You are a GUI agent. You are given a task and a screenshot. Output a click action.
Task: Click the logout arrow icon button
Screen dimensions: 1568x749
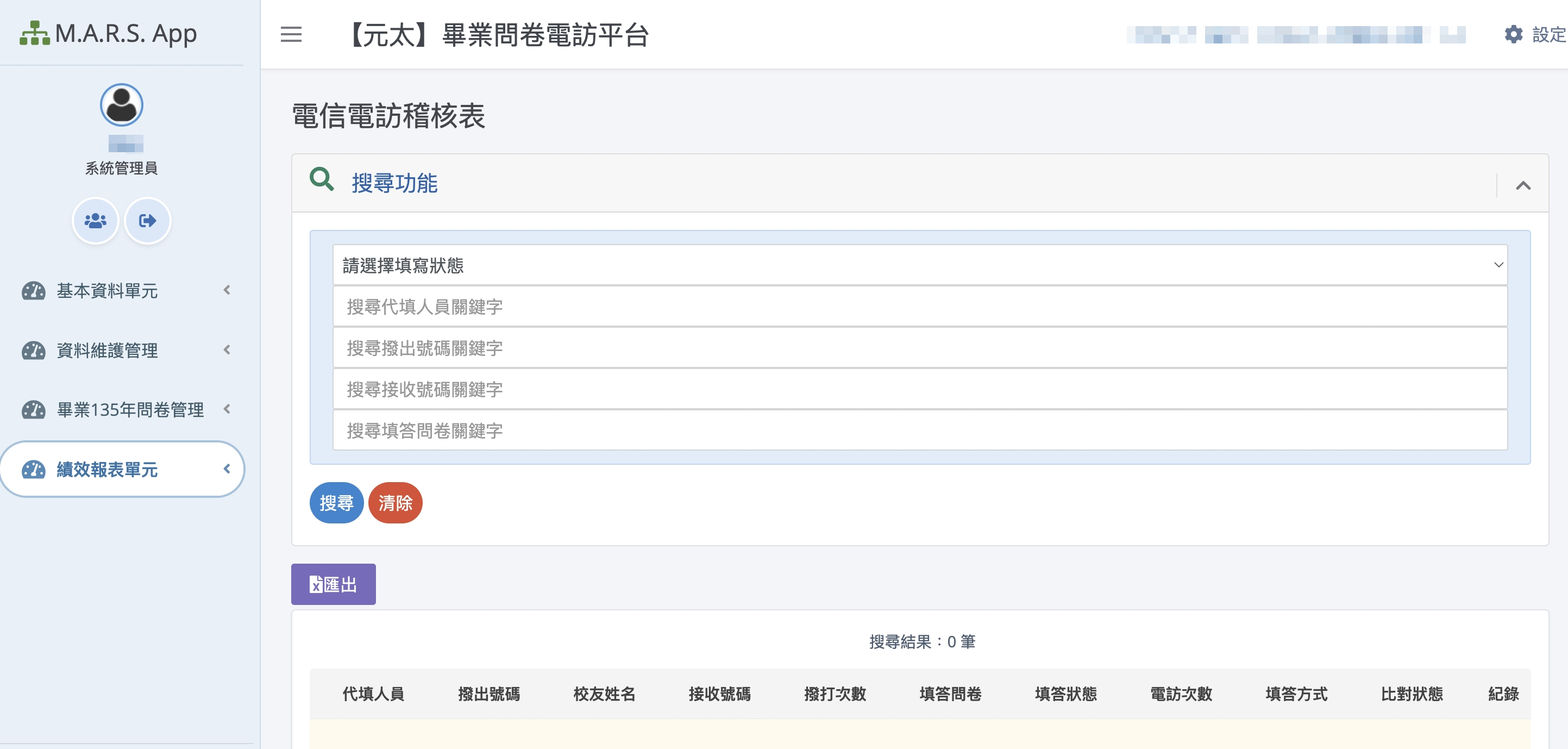pyautogui.click(x=147, y=221)
